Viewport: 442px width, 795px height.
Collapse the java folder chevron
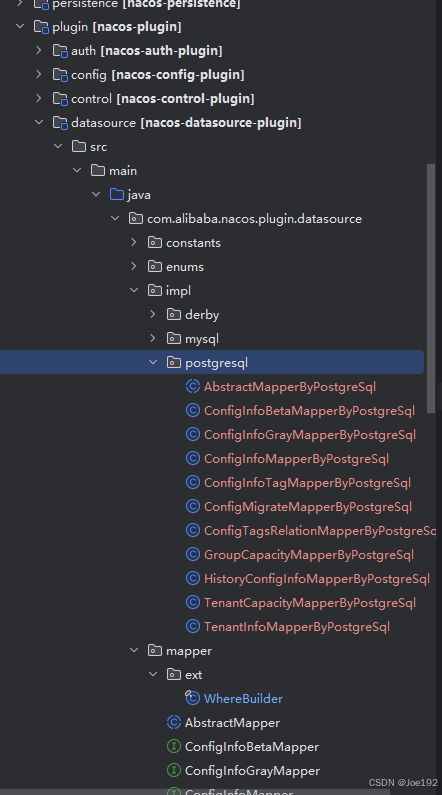click(96, 194)
